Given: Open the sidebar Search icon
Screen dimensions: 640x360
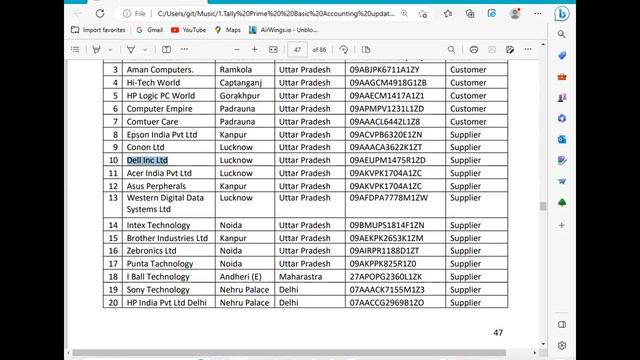Looking at the screenshot, I should pos(562,34).
